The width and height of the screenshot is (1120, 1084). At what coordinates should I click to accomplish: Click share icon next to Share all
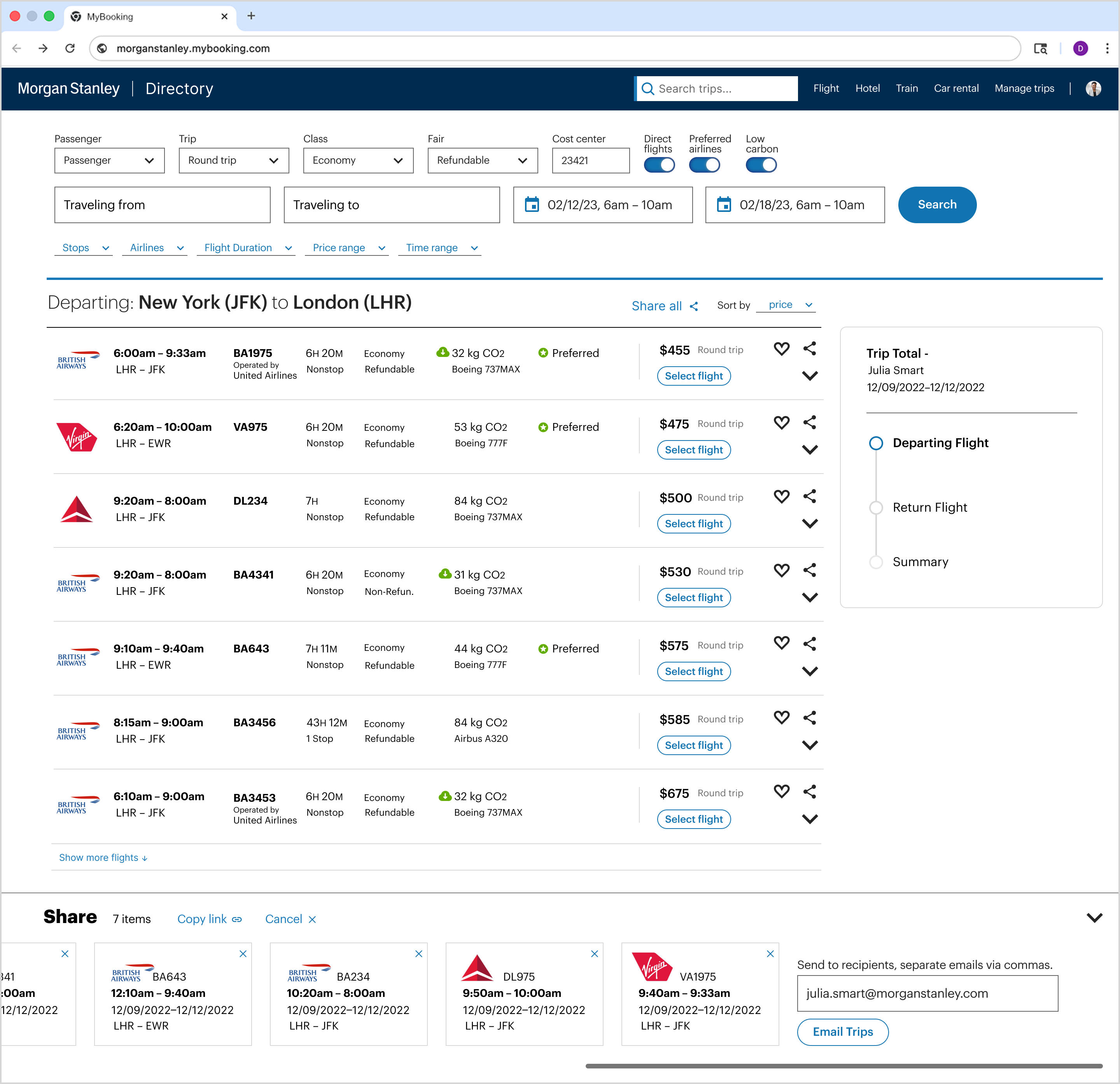pyautogui.click(x=694, y=306)
